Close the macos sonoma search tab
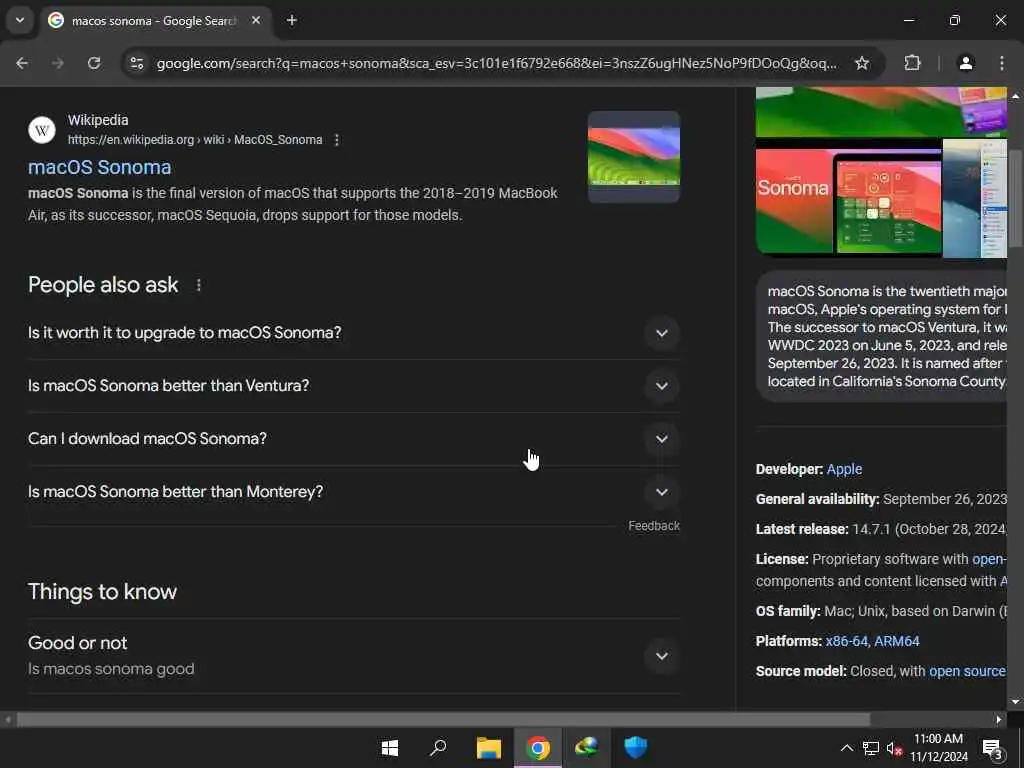Viewport: 1024px width, 768px height. pos(256,20)
